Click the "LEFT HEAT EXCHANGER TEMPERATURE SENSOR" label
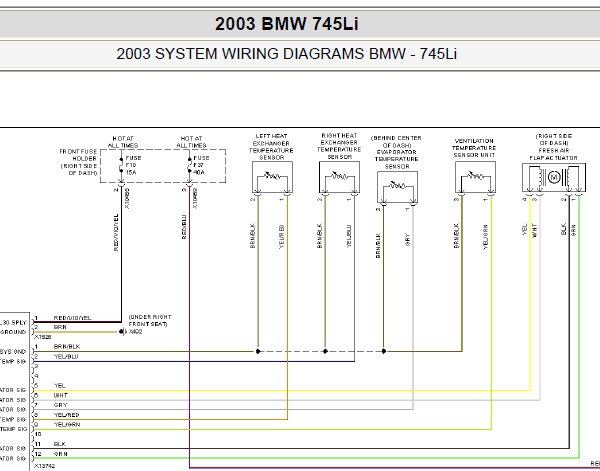 coord(271,147)
